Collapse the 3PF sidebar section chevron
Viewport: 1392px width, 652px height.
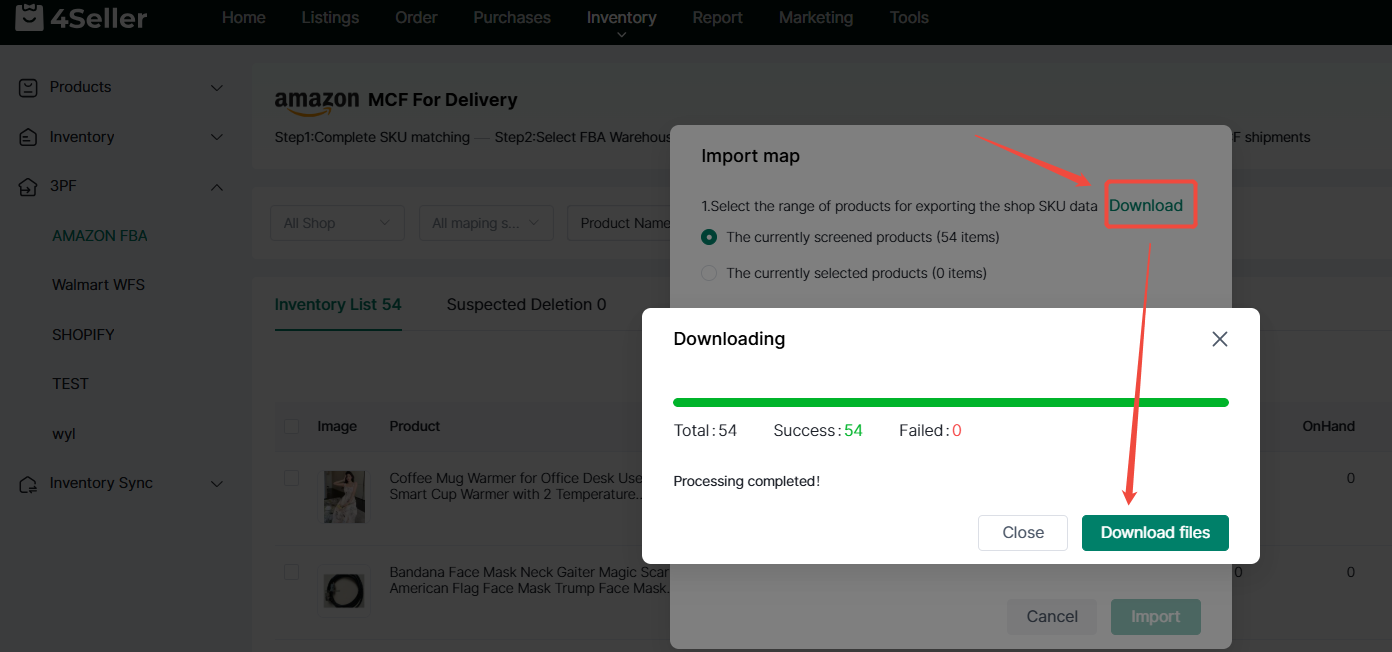coord(217,187)
